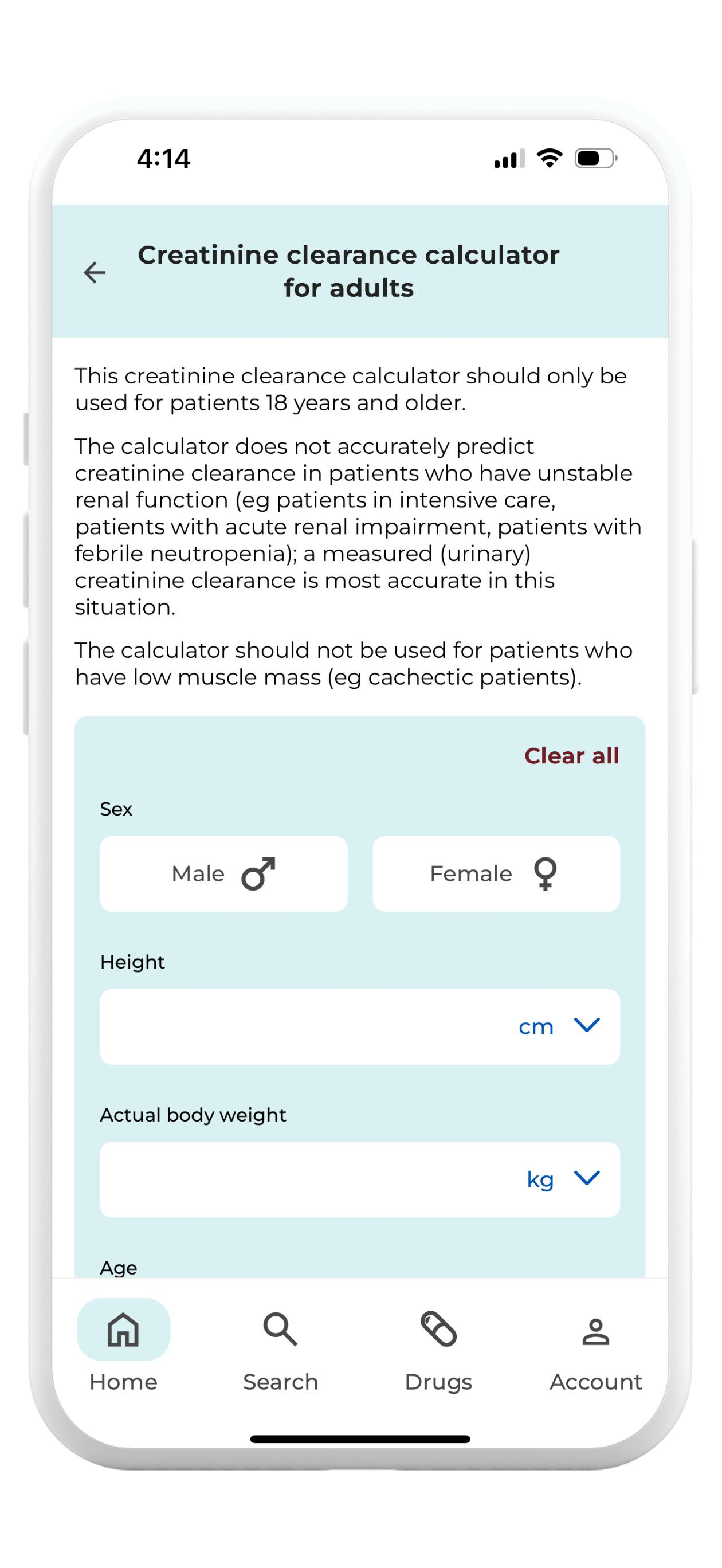Tap the back arrow icon
Image resolution: width=722 pixels, height=1568 pixels.
point(95,272)
